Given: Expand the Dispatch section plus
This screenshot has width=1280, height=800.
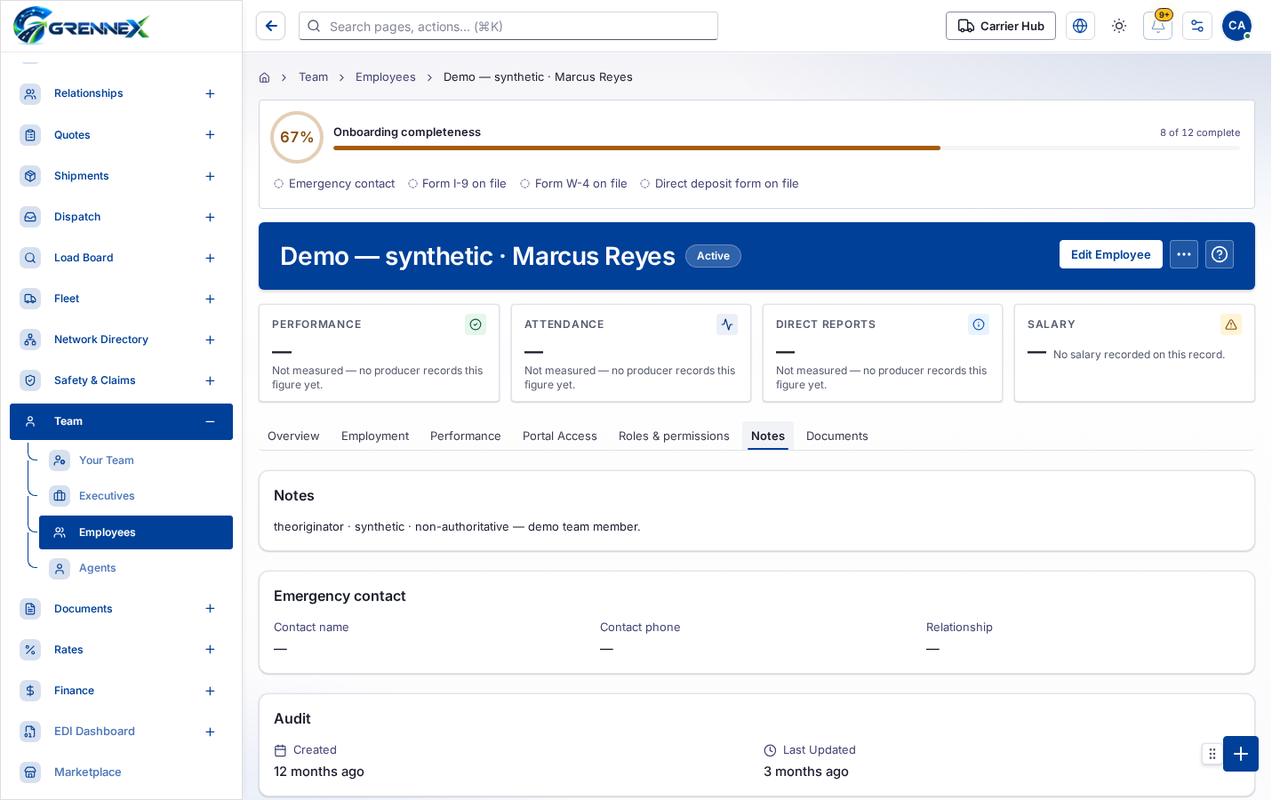Looking at the screenshot, I should [x=210, y=217].
